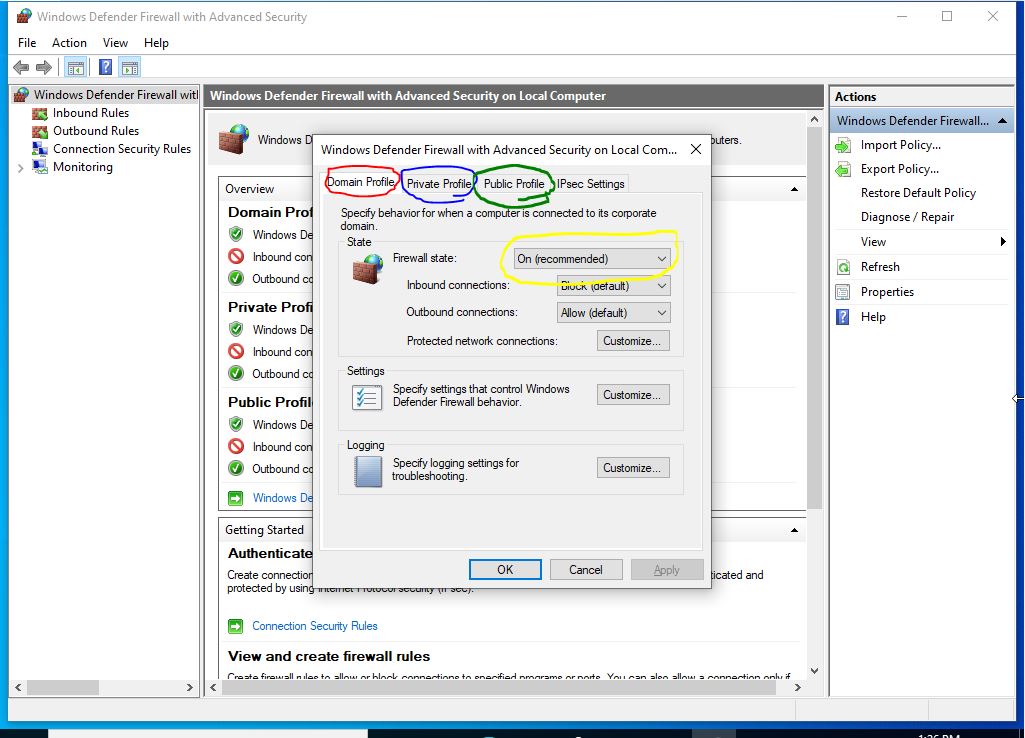Screen dimensions: 1025x738
Task: Click the firewall globe icon beside Firewall state
Action: point(368,269)
